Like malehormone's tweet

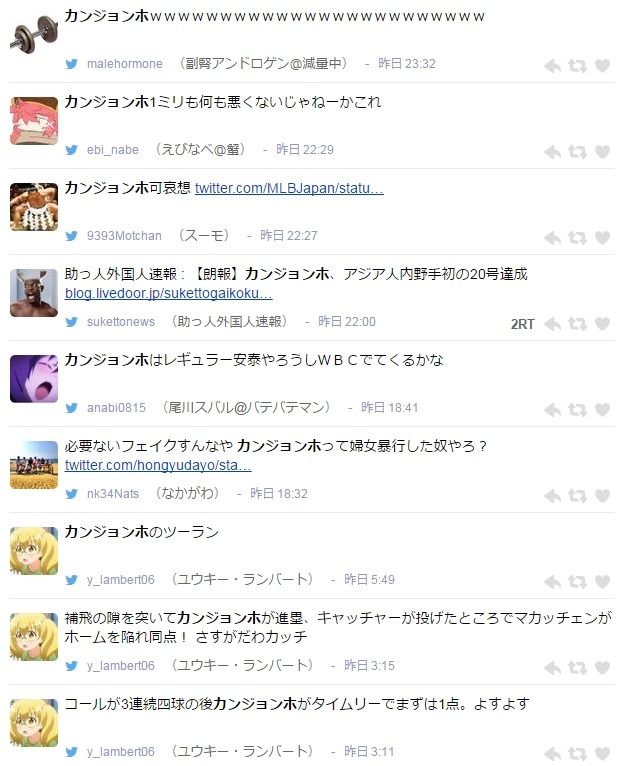point(603,66)
